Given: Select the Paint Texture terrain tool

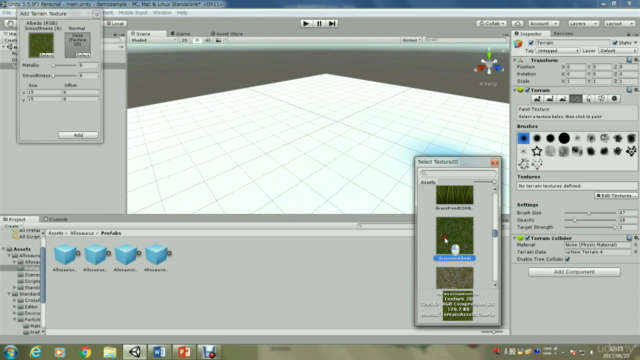Looking at the screenshot, I should (x=576, y=99).
